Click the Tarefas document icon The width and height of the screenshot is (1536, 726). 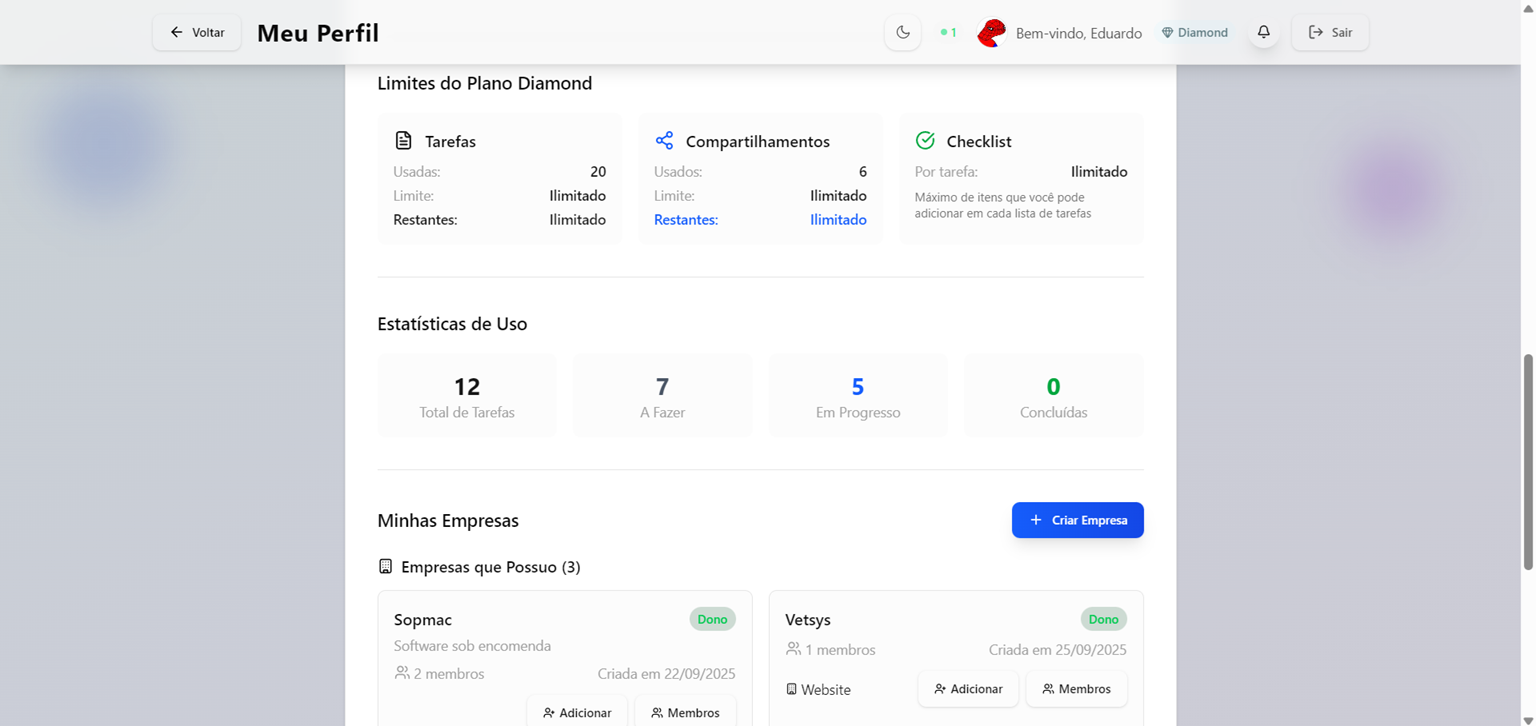(x=403, y=140)
